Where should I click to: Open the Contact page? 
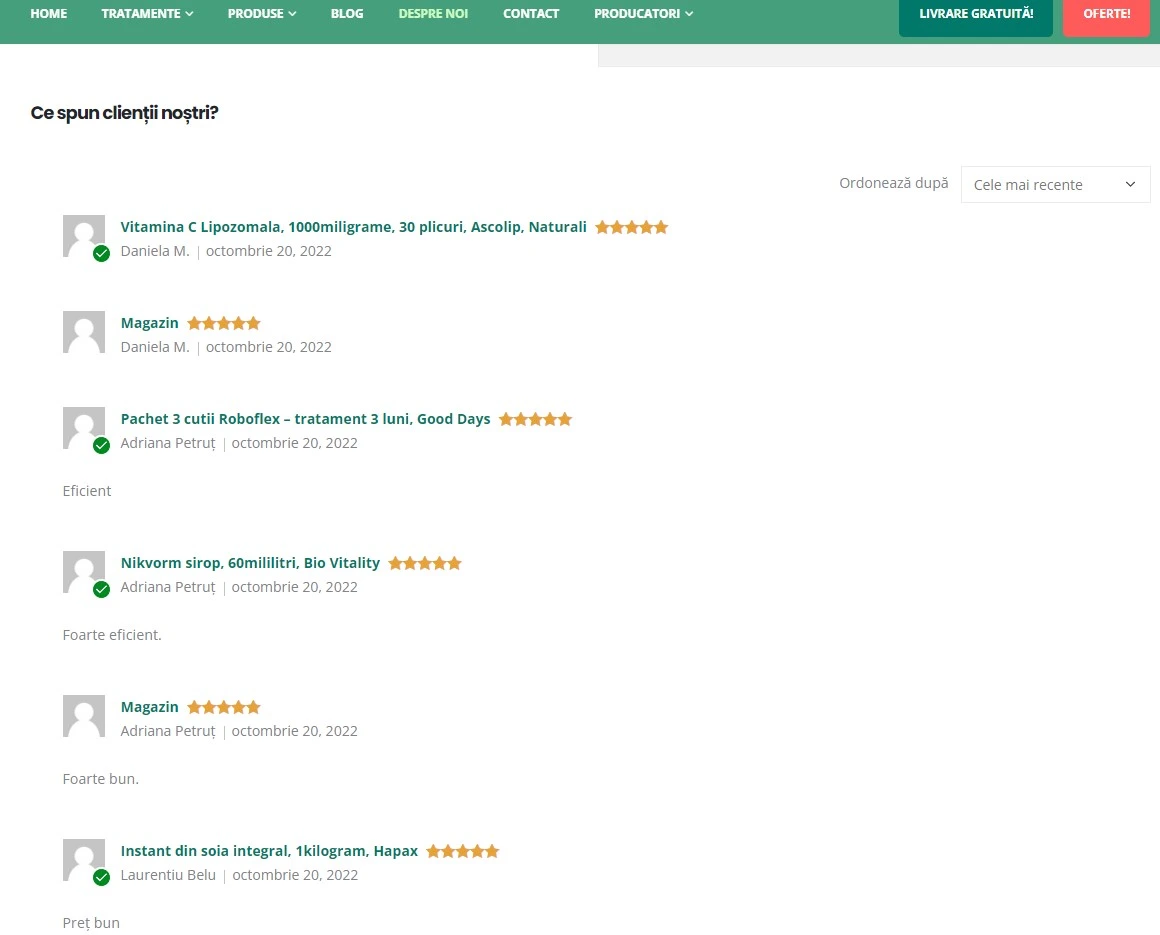[x=531, y=14]
